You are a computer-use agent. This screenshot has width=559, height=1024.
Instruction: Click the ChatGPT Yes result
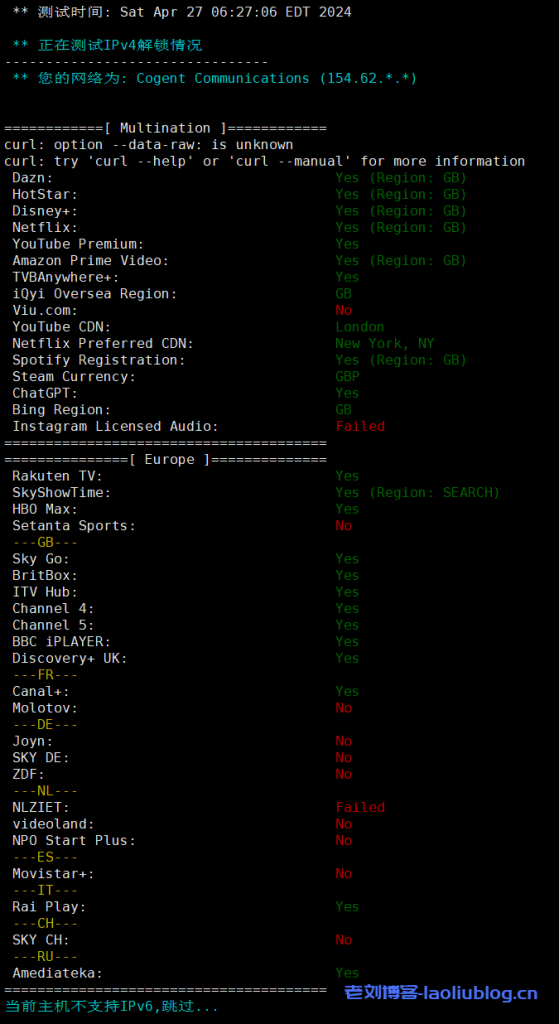(347, 392)
